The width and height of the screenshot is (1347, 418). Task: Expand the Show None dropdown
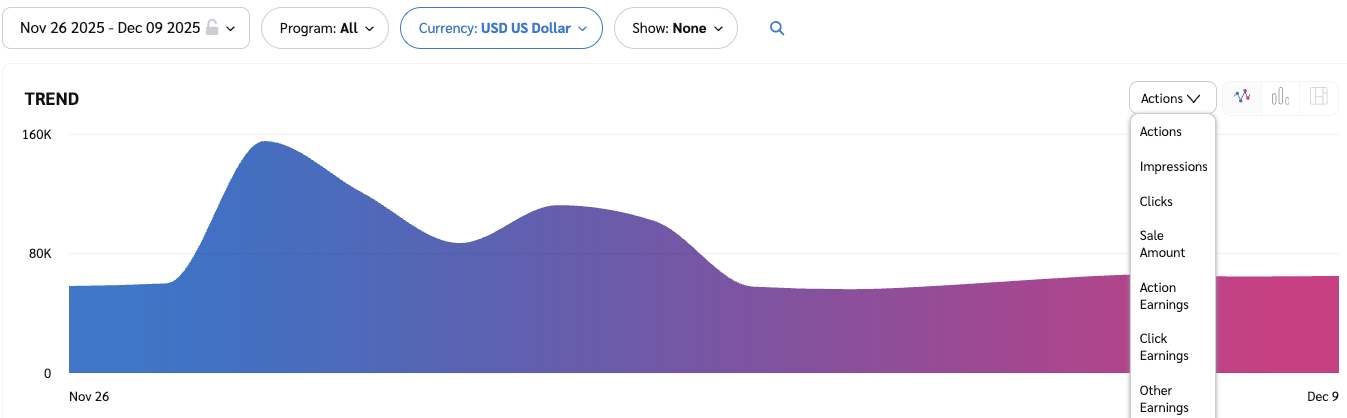coord(675,28)
